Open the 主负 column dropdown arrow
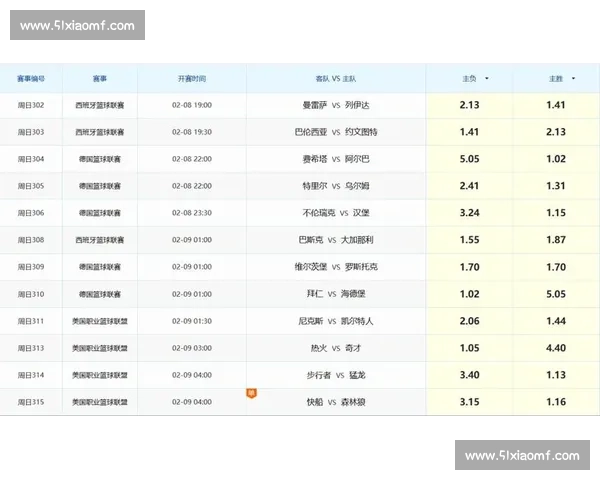 click(487, 78)
